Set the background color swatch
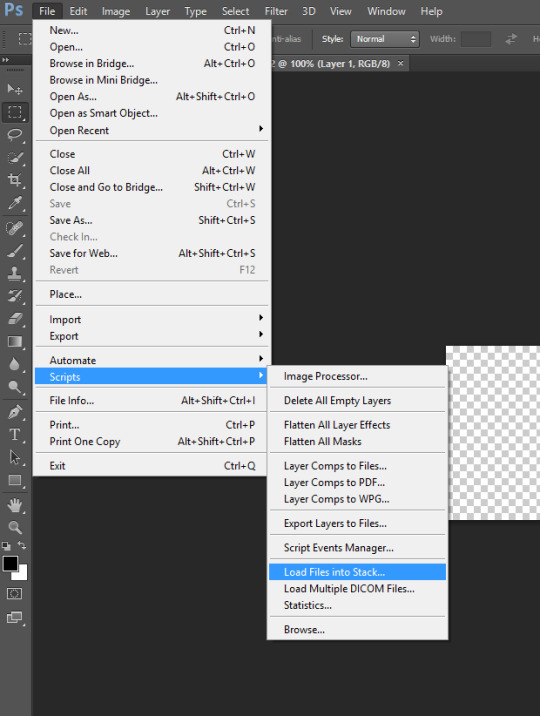540x716 pixels. point(23,574)
